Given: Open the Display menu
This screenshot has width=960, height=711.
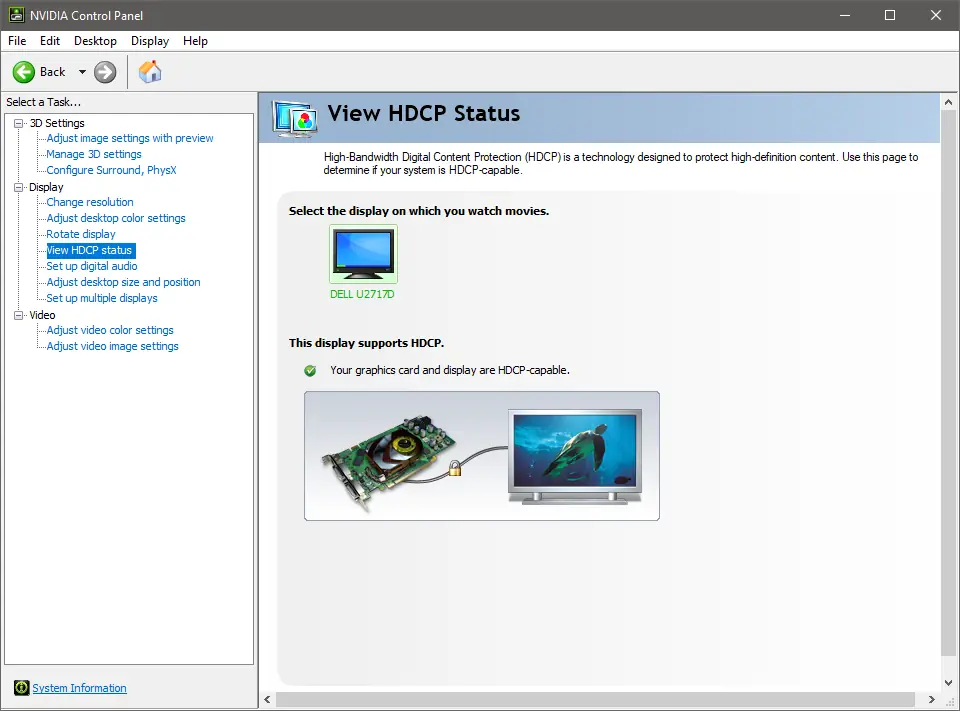Looking at the screenshot, I should [150, 40].
